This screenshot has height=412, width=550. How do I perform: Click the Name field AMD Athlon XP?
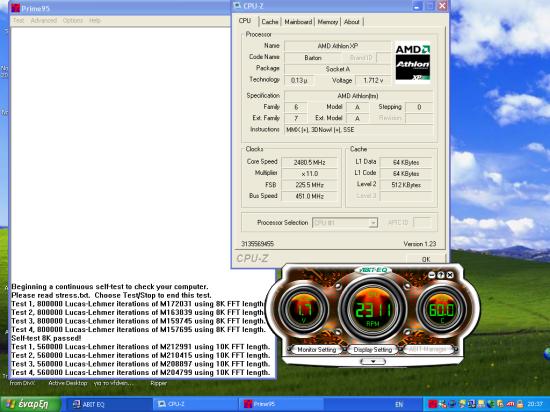point(337,46)
